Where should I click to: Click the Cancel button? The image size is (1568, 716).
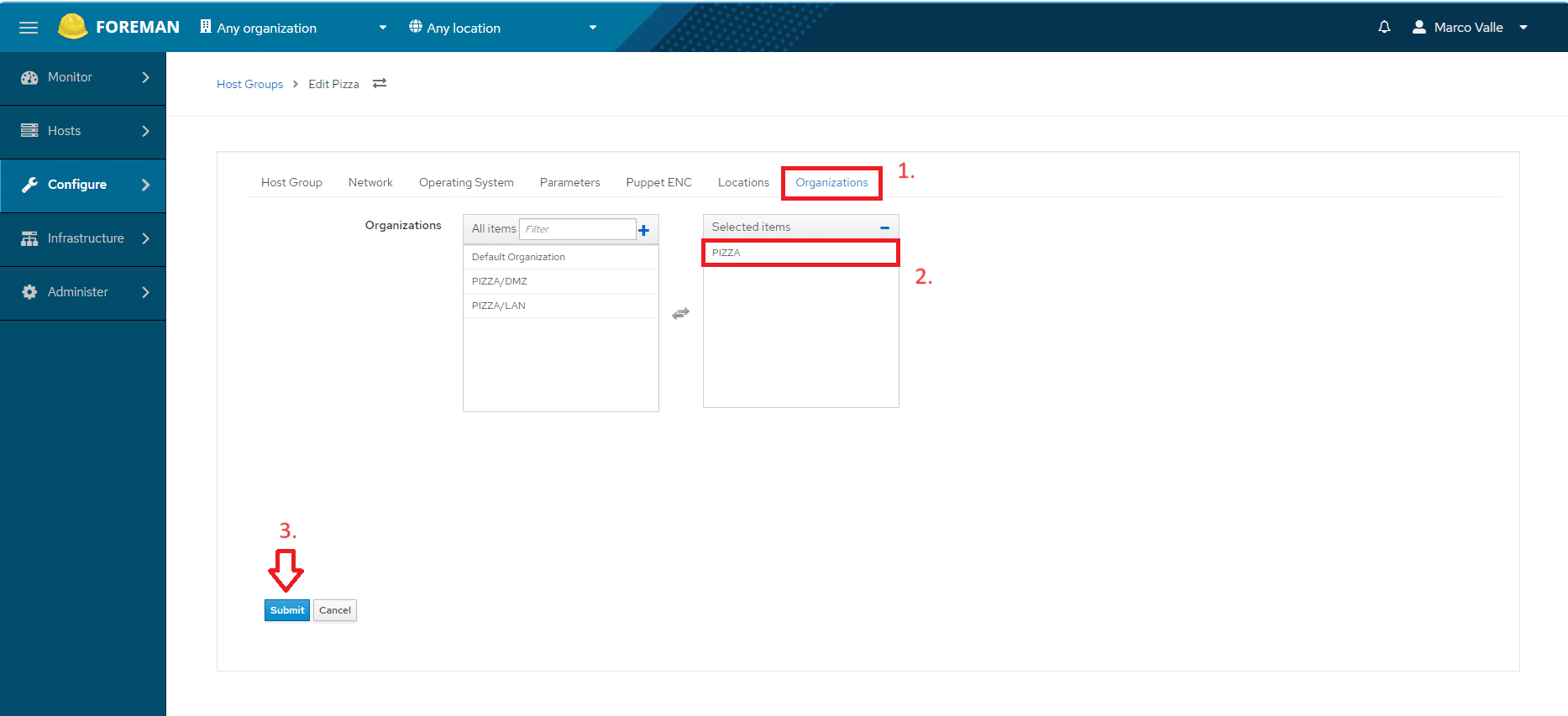click(335, 610)
